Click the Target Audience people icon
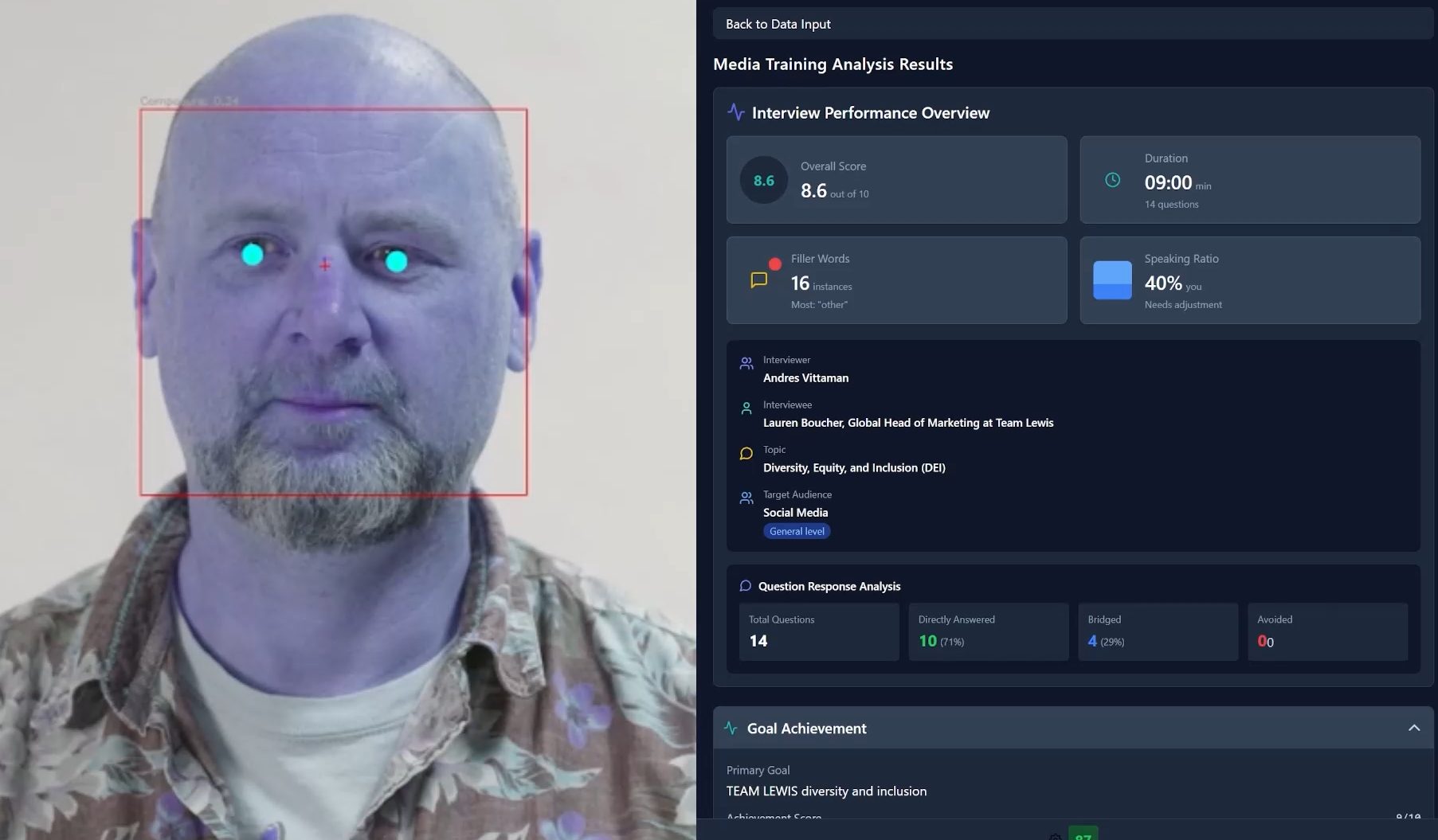 coord(746,498)
